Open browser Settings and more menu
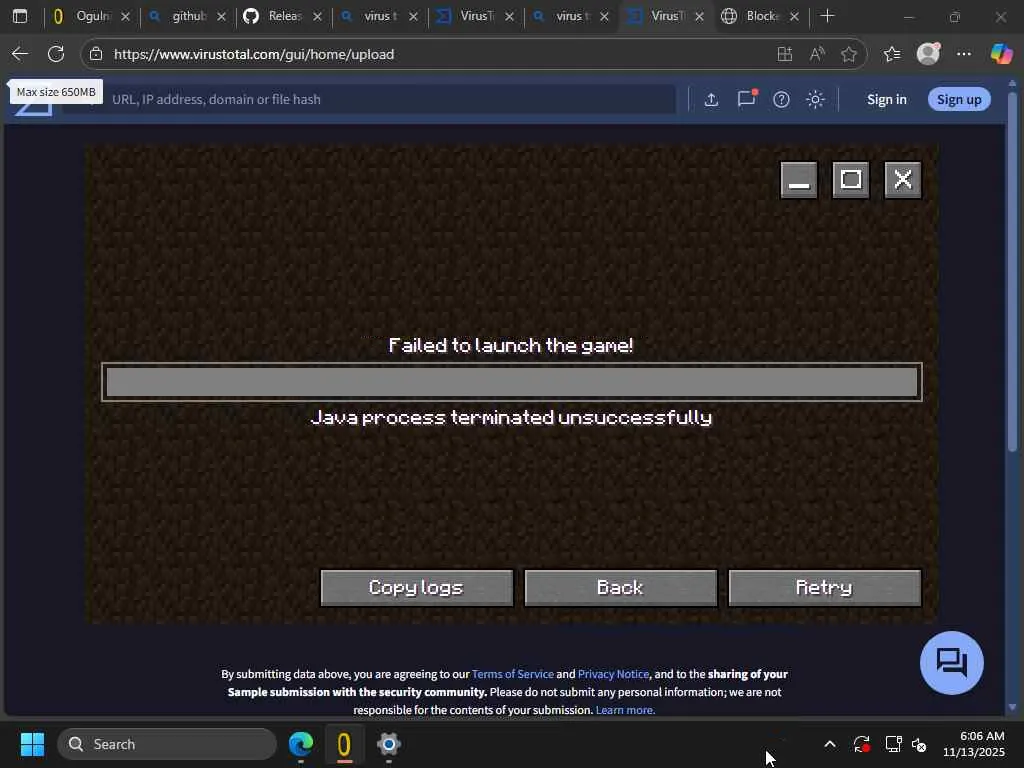 click(x=964, y=54)
